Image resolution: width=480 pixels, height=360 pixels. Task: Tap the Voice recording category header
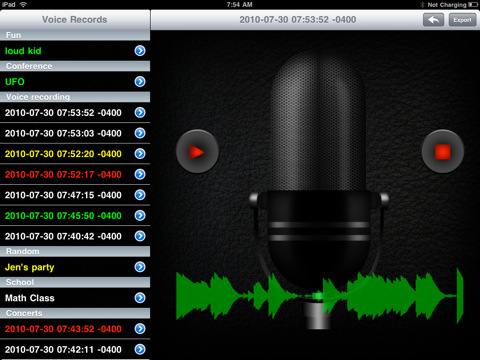pos(75,97)
